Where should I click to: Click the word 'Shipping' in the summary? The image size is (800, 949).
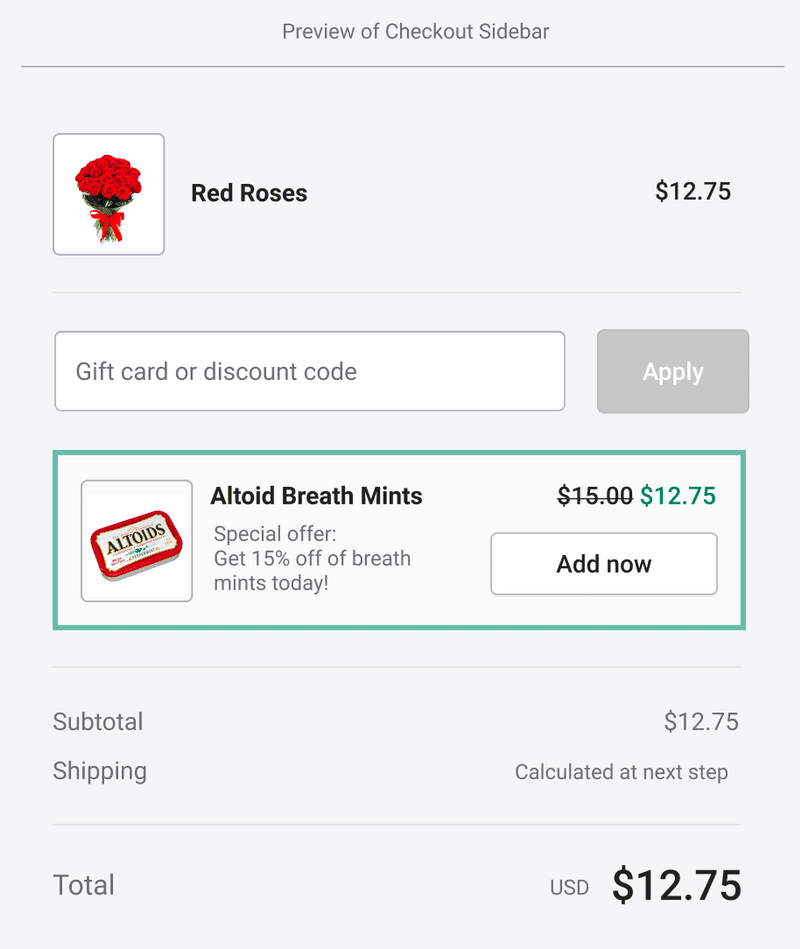pos(100,771)
